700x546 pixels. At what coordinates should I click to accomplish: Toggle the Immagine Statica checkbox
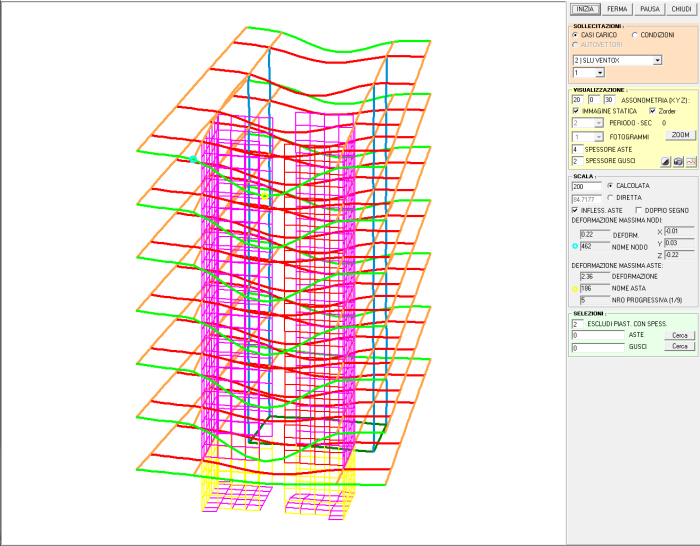(x=575, y=111)
